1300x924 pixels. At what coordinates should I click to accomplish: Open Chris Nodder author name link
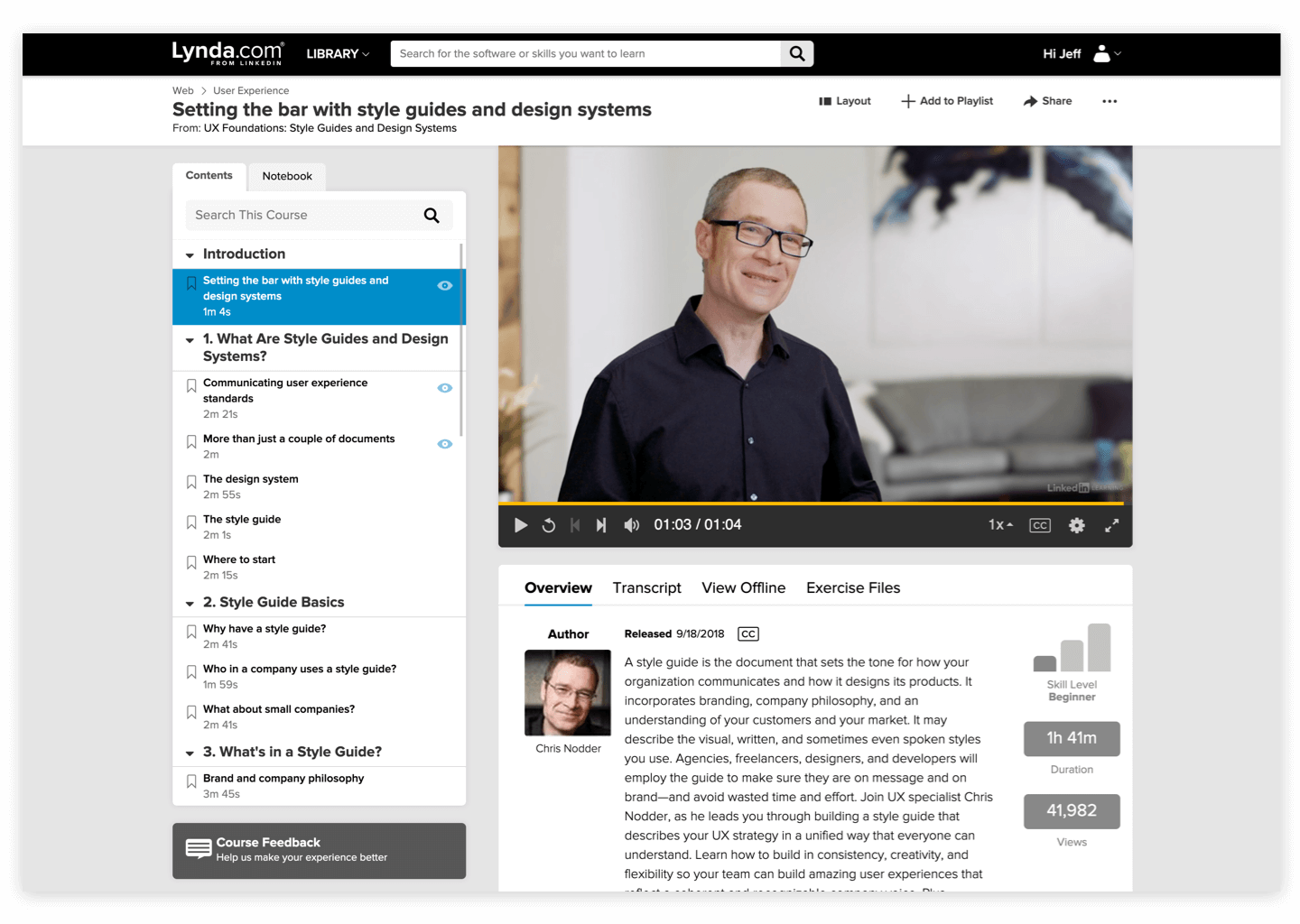coord(568,749)
